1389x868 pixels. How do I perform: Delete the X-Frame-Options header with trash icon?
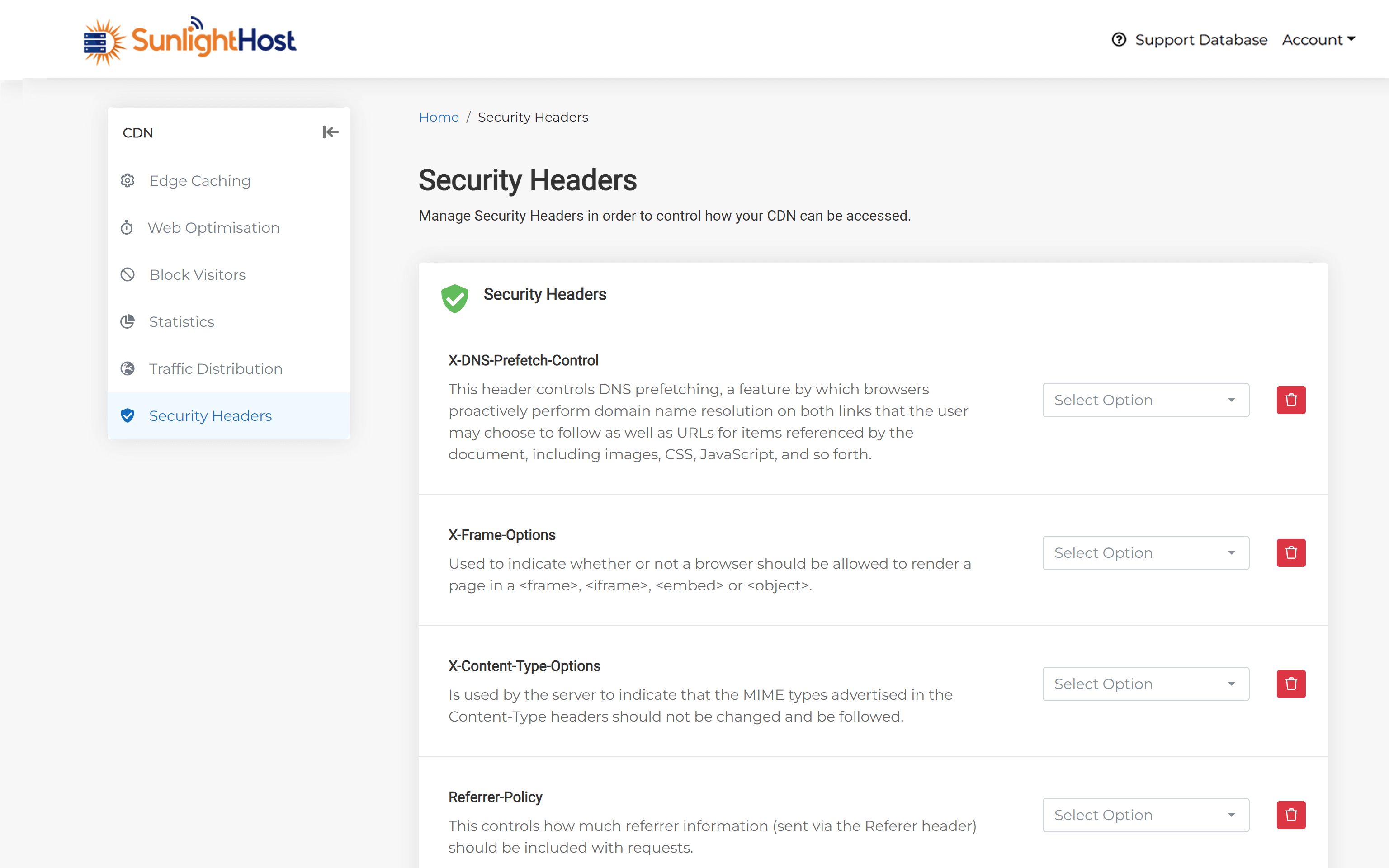click(1291, 553)
